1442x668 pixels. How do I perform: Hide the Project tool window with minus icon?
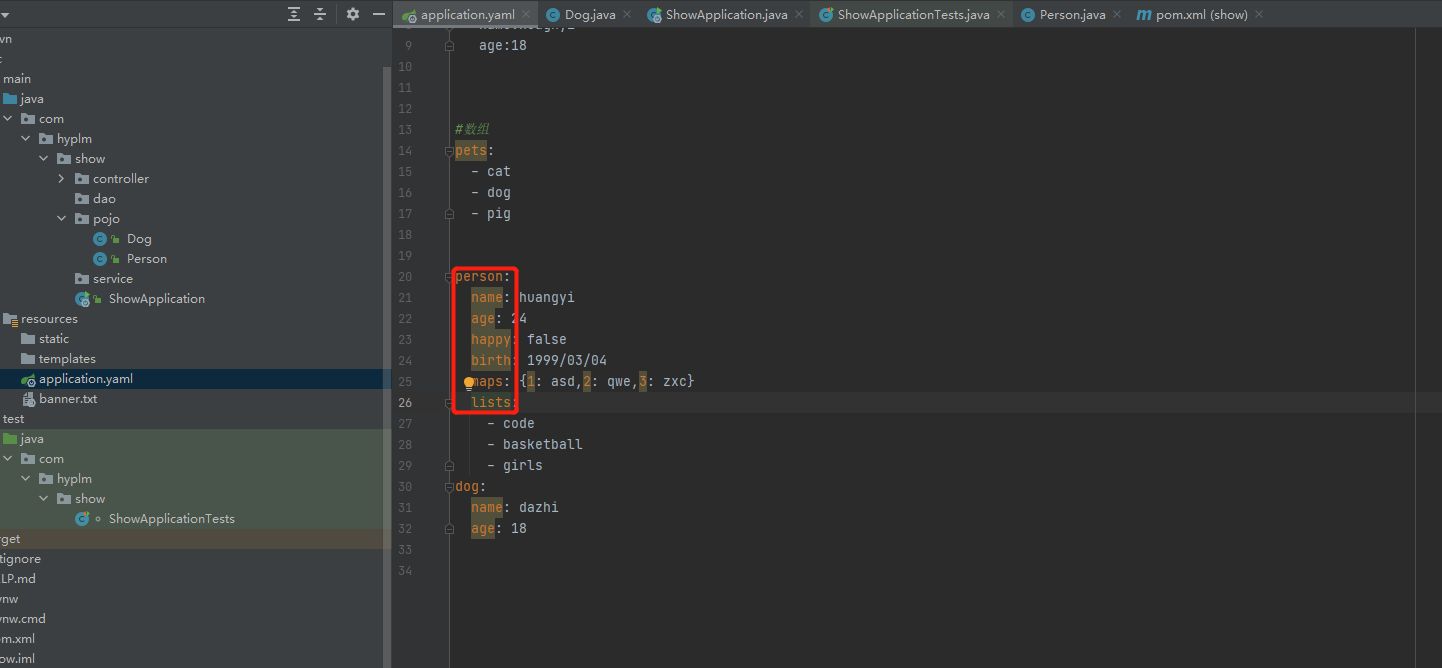pyautogui.click(x=377, y=14)
